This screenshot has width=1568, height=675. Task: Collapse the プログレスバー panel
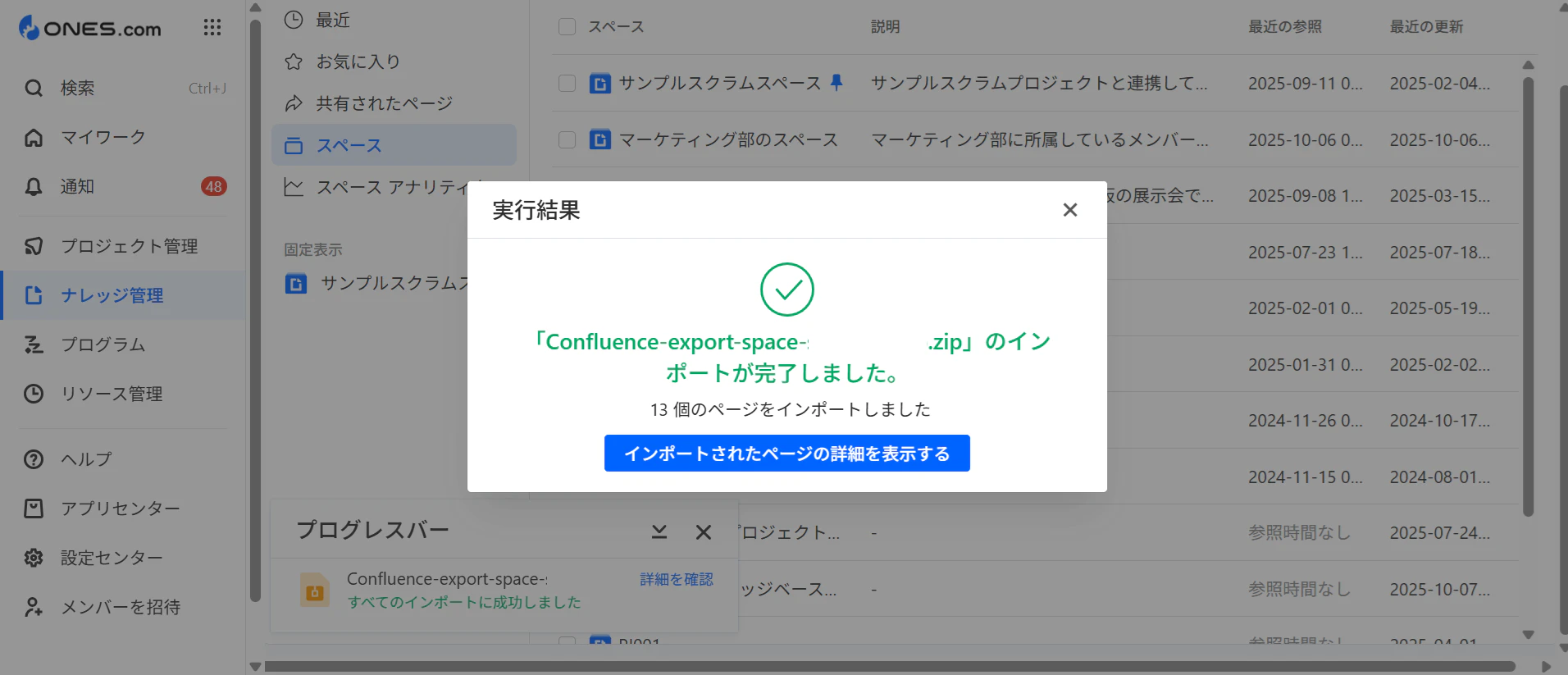pyautogui.click(x=659, y=532)
